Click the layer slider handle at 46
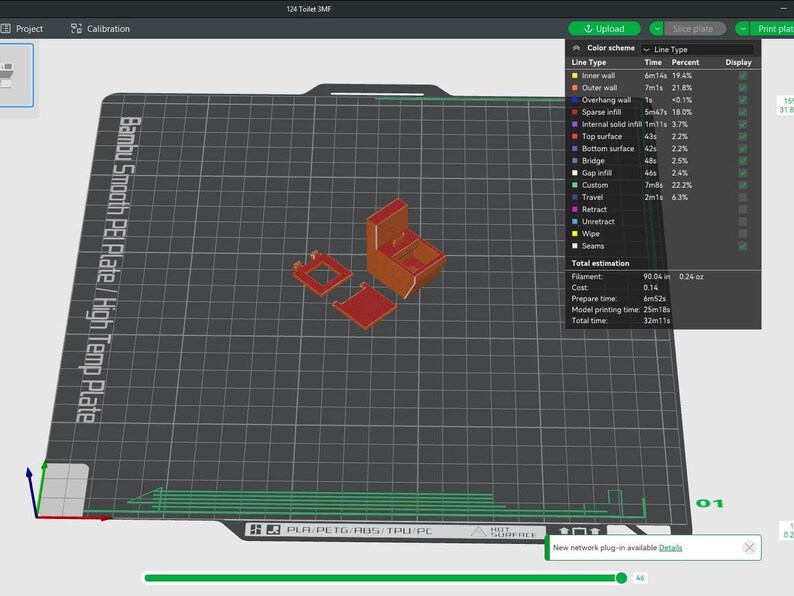This screenshot has height=596, width=794. [621, 578]
